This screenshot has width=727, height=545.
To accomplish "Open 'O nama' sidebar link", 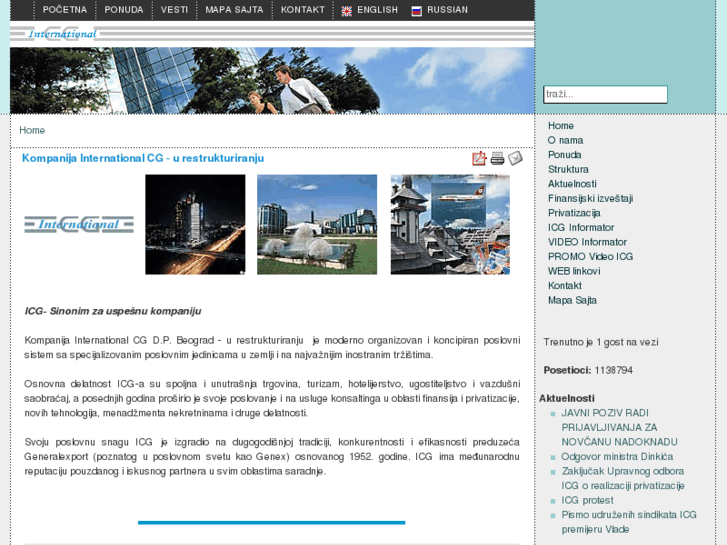I will pos(565,140).
